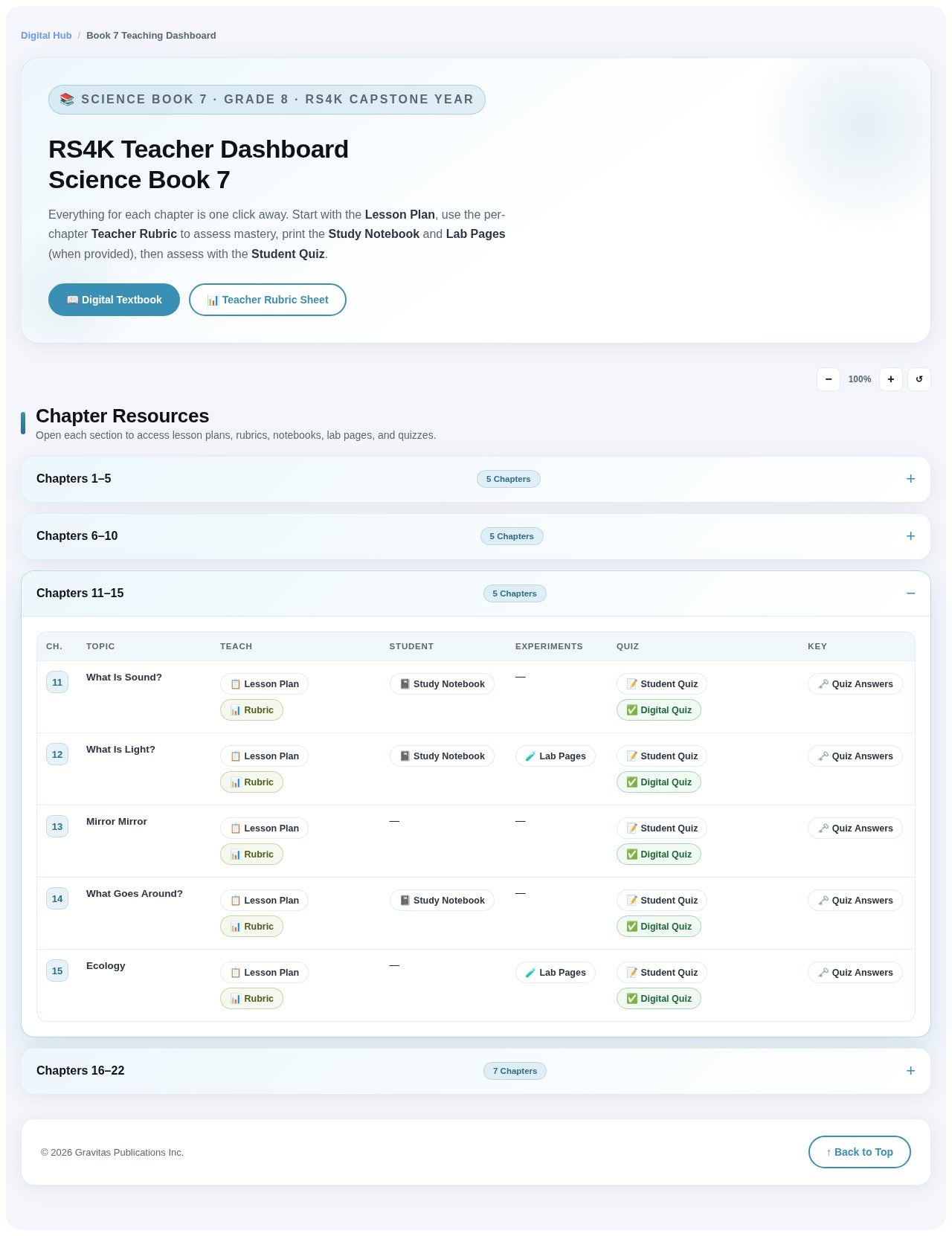The height and width of the screenshot is (1236, 952).
Task: Open Lesson Plan for What Is Light?
Action: (x=264, y=756)
